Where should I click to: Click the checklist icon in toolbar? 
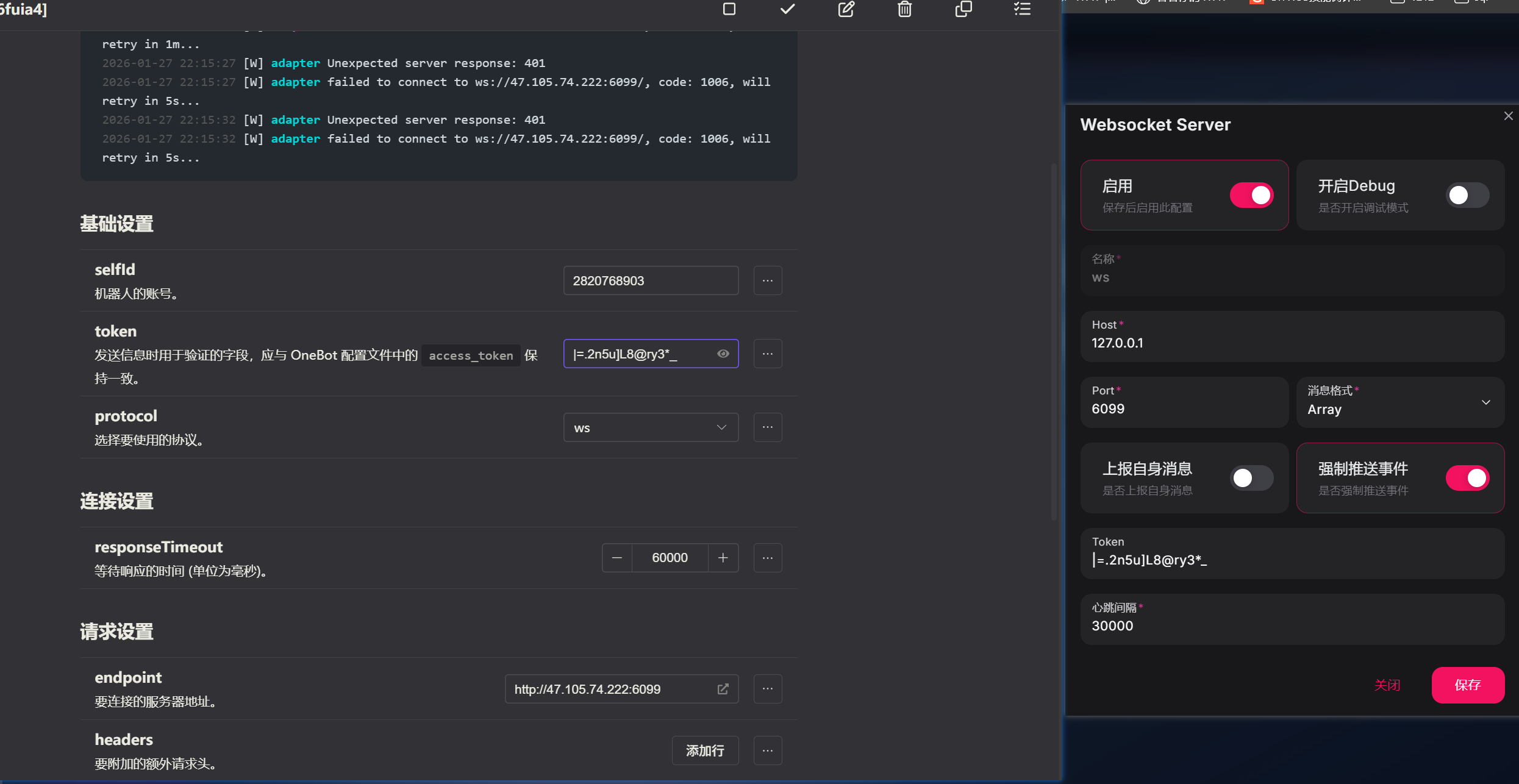pos(1022,9)
